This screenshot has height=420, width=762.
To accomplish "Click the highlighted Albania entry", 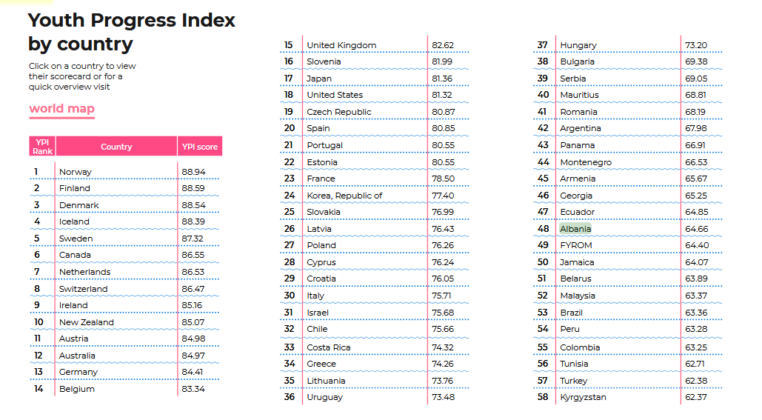I will 575,229.
